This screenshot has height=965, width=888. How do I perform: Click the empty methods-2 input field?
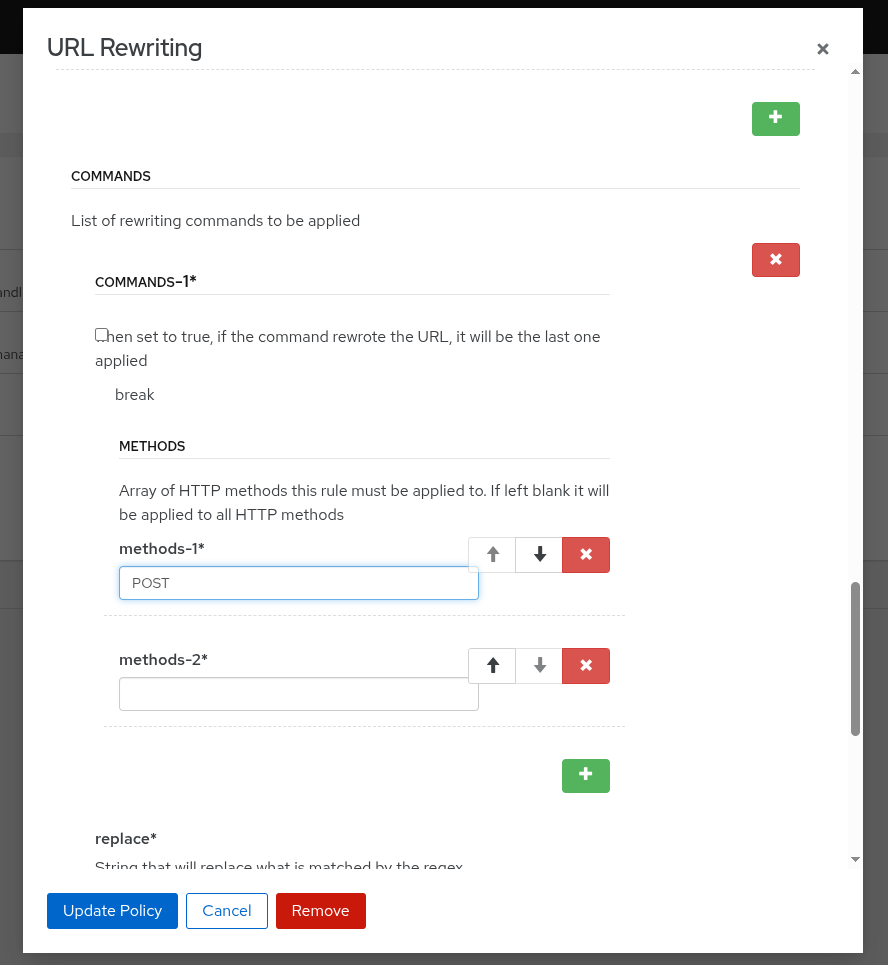(298, 695)
